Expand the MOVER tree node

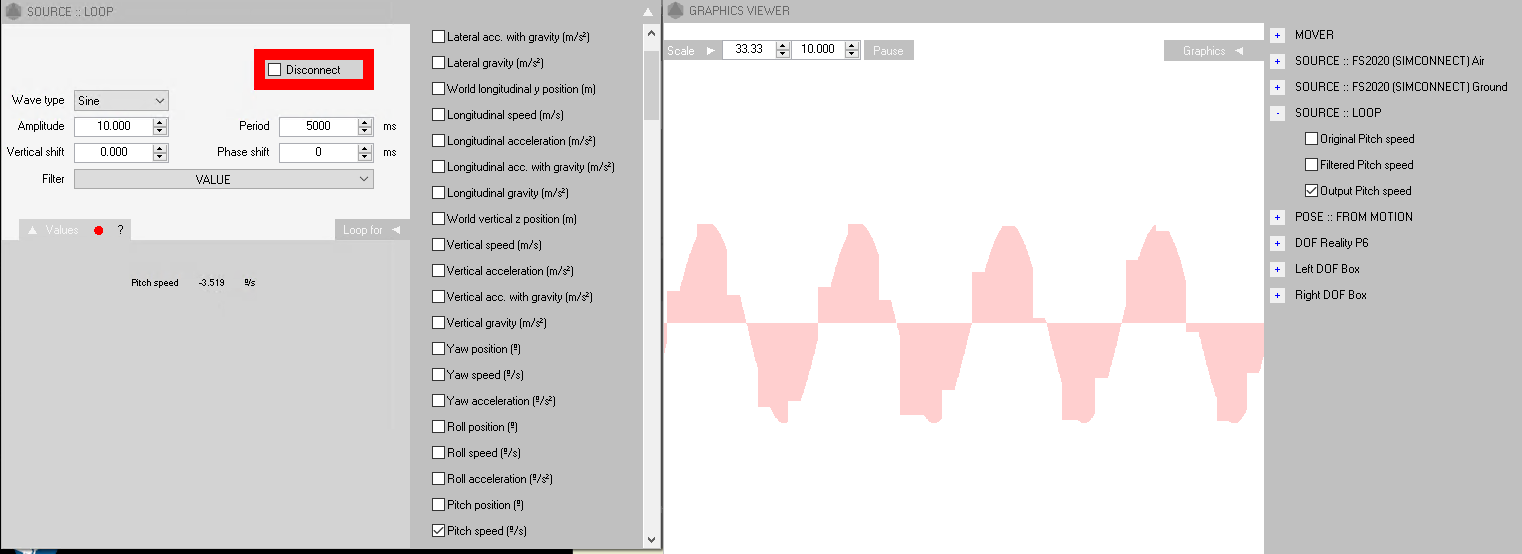point(1278,35)
